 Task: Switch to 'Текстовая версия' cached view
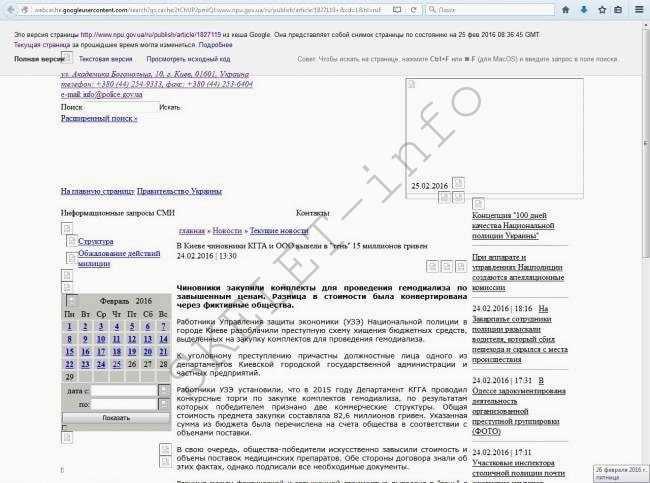(107, 59)
